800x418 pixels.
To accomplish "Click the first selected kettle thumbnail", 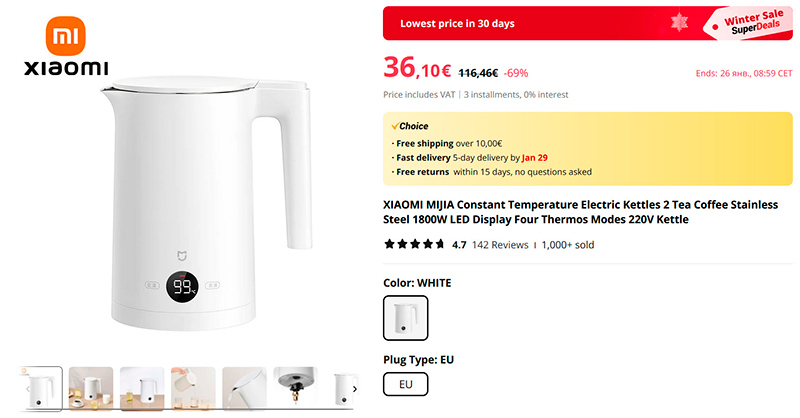I will [x=42, y=389].
